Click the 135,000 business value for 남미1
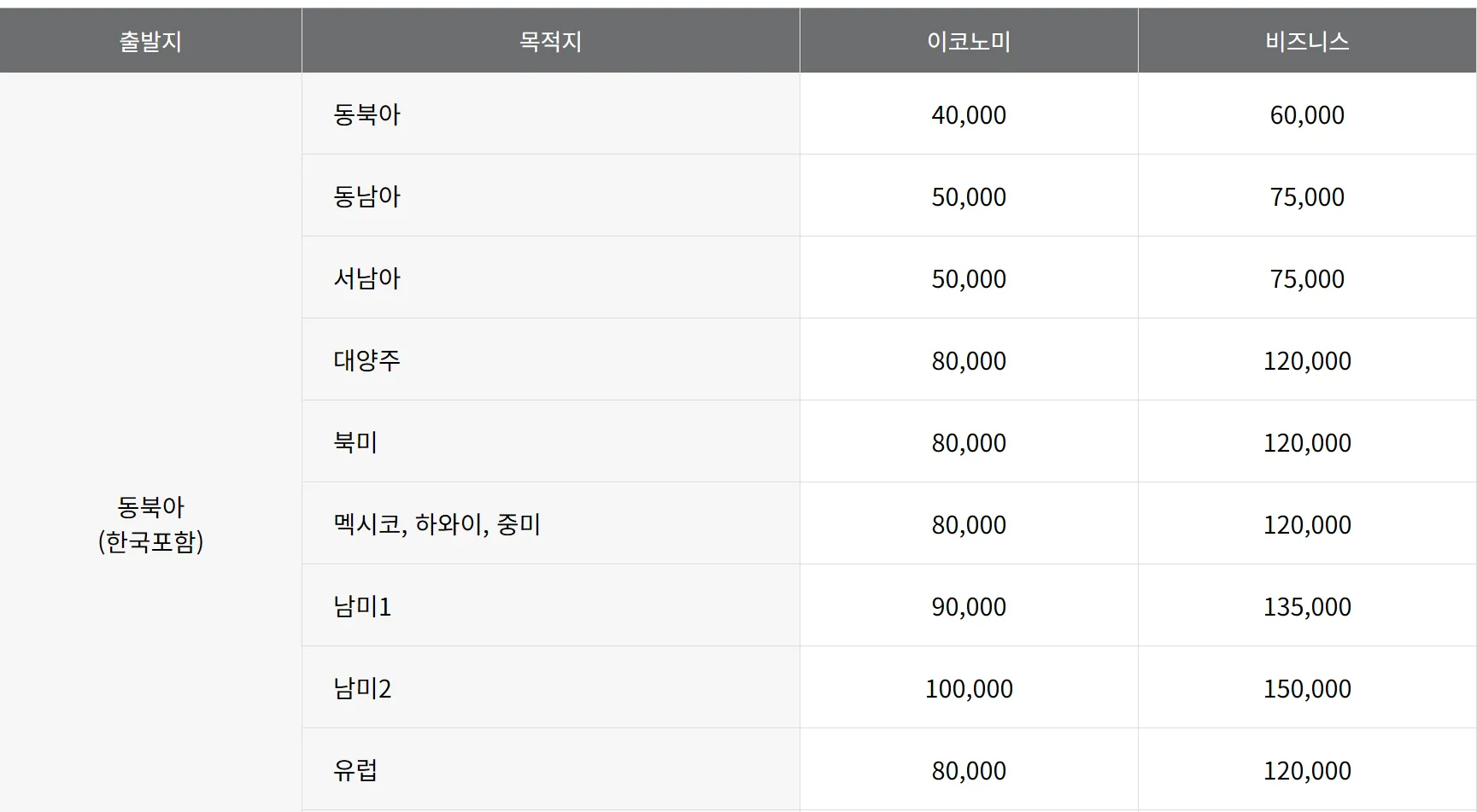Screen dimensions: 1477x812 pyautogui.click(x=1306, y=606)
